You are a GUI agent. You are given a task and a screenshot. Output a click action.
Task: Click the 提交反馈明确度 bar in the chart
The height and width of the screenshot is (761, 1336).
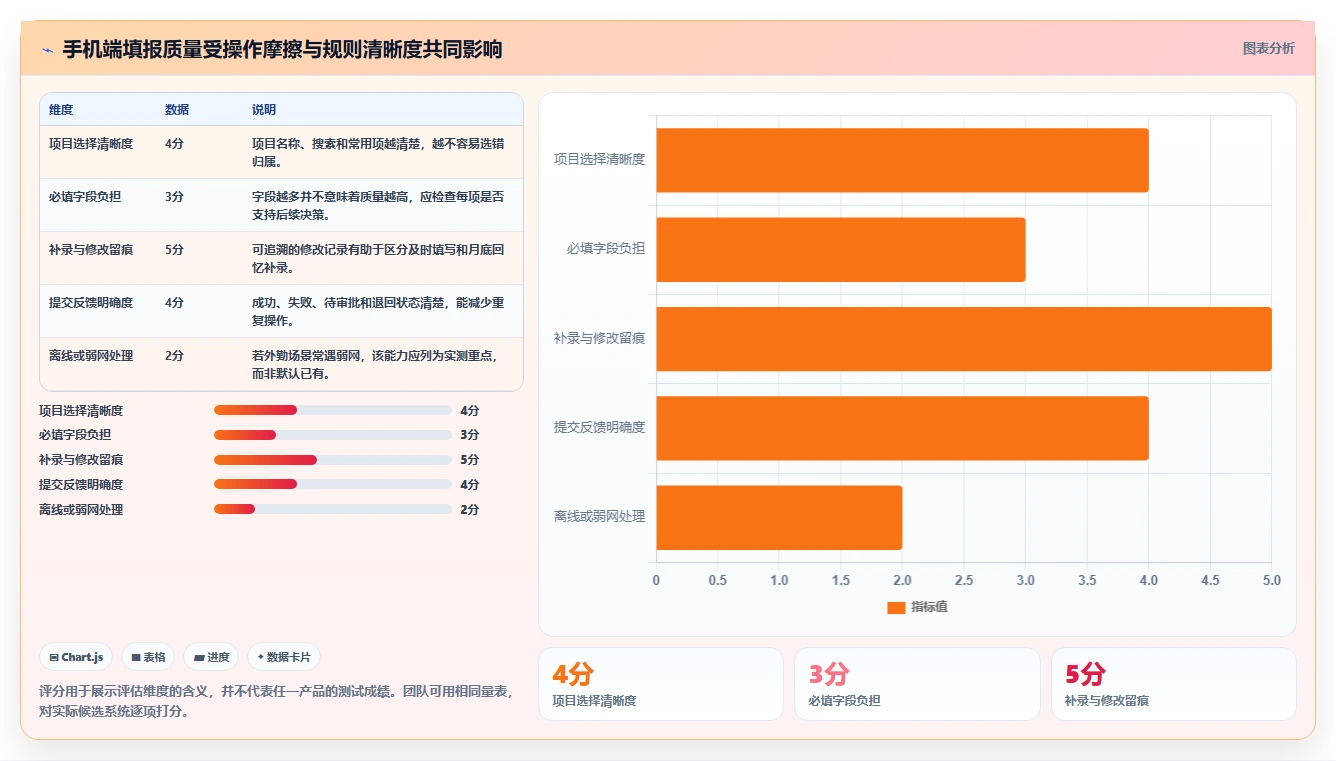[902, 428]
